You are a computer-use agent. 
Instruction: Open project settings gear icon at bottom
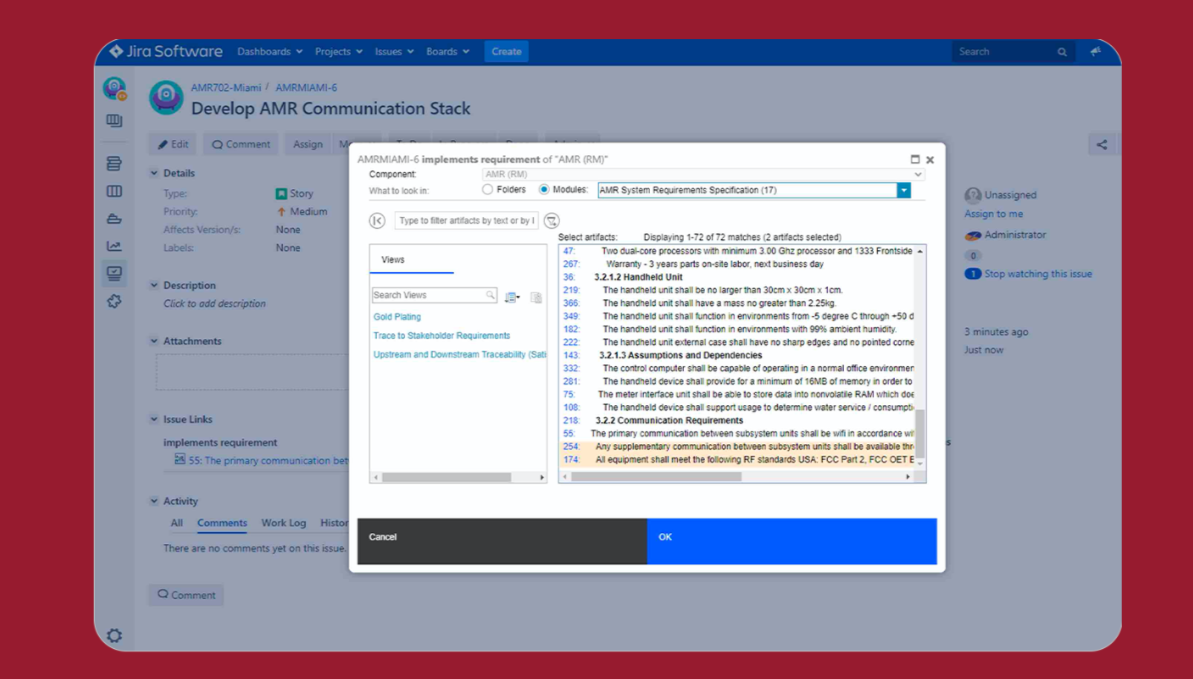tap(114, 636)
